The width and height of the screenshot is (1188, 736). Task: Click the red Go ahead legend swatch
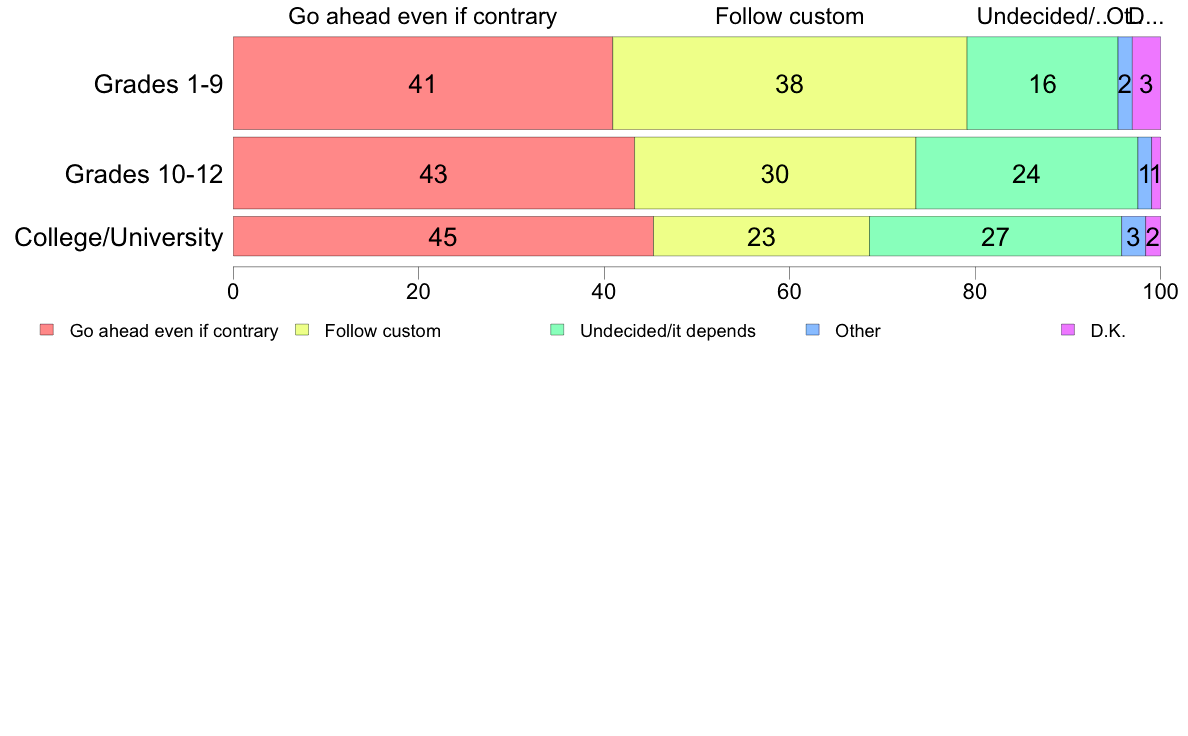[47, 330]
